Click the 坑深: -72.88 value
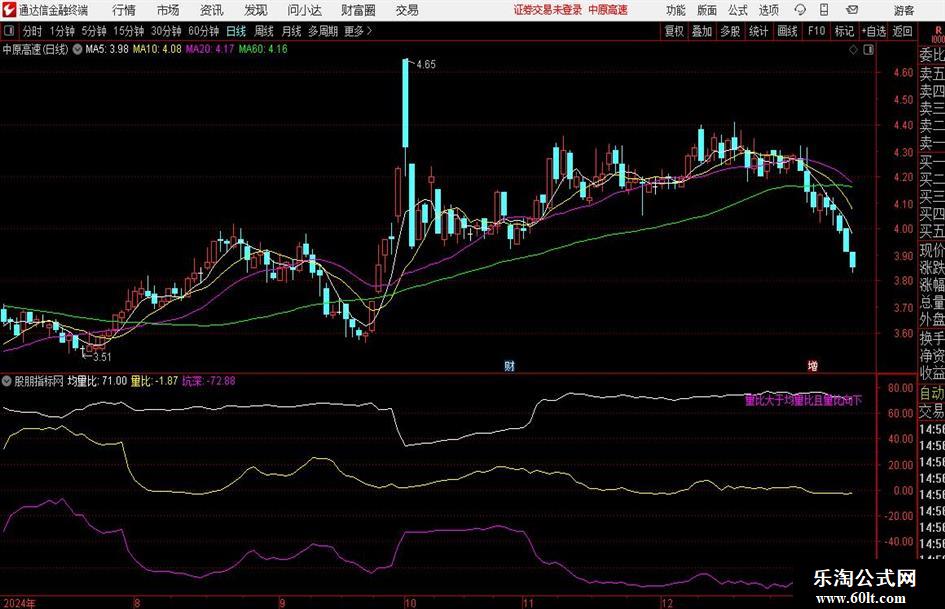The width and height of the screenshot is (945, 609). 209,381
